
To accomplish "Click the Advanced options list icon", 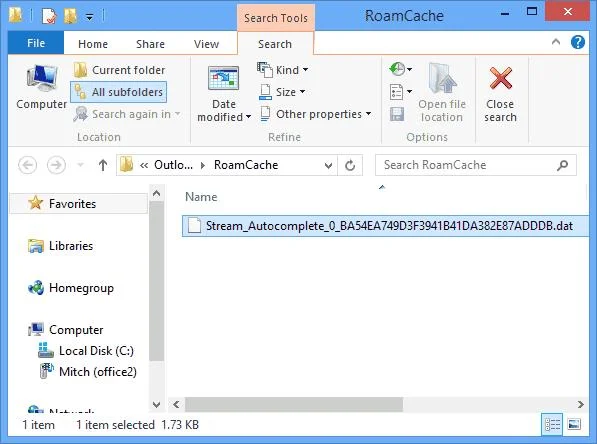I will (x=400, y=92).
